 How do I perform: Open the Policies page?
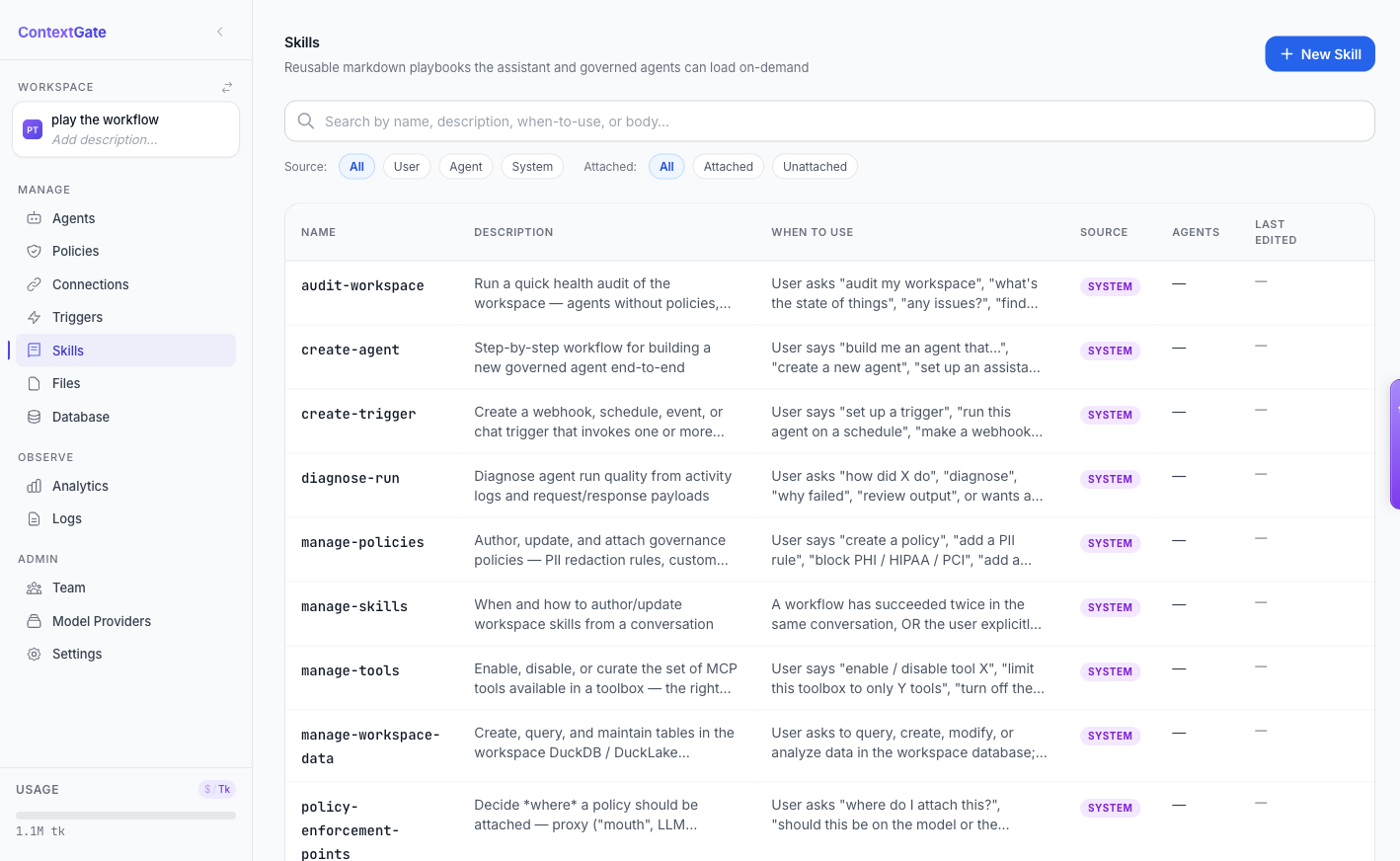pos(125,251)
